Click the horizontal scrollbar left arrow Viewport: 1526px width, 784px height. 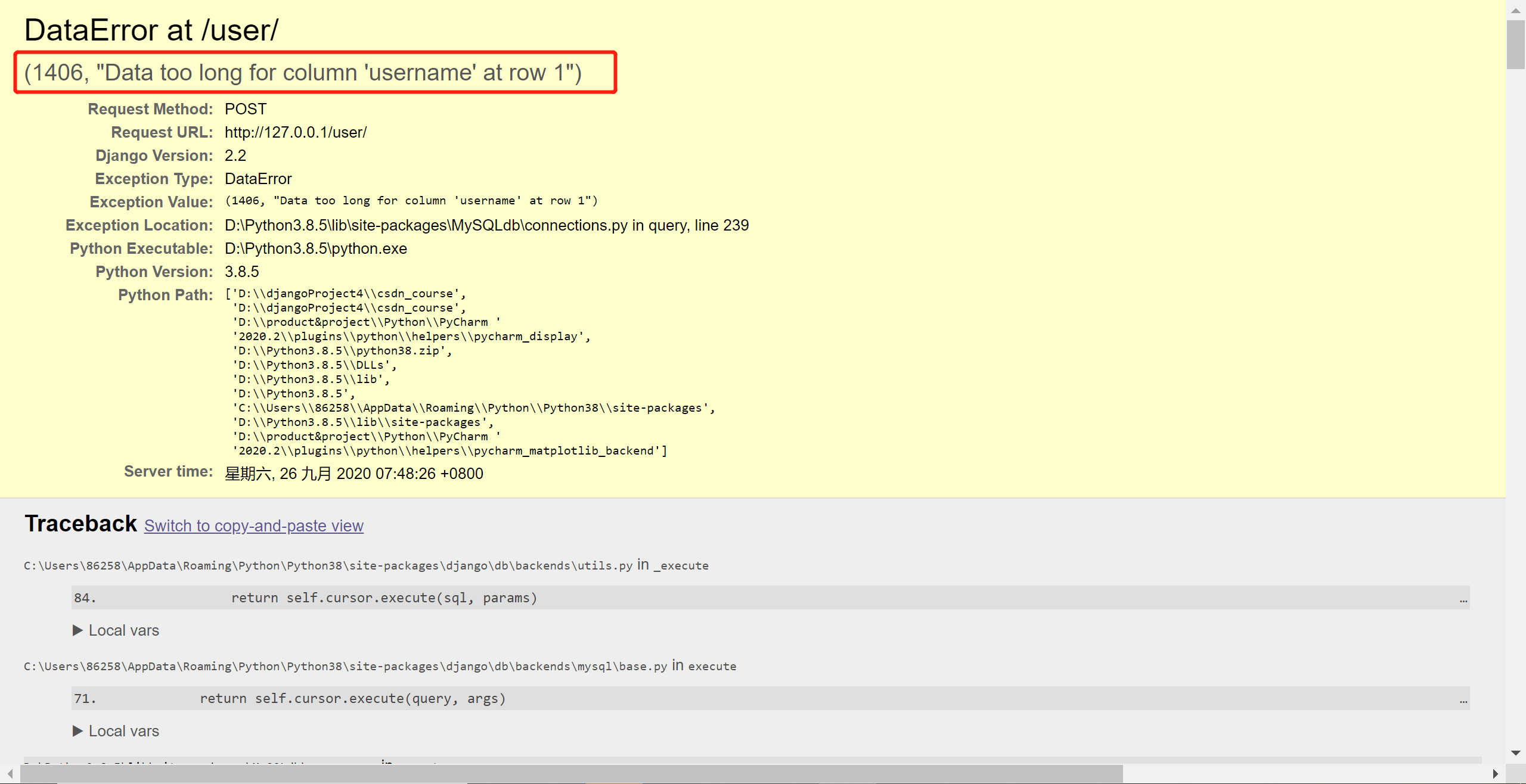coord(10,774)
